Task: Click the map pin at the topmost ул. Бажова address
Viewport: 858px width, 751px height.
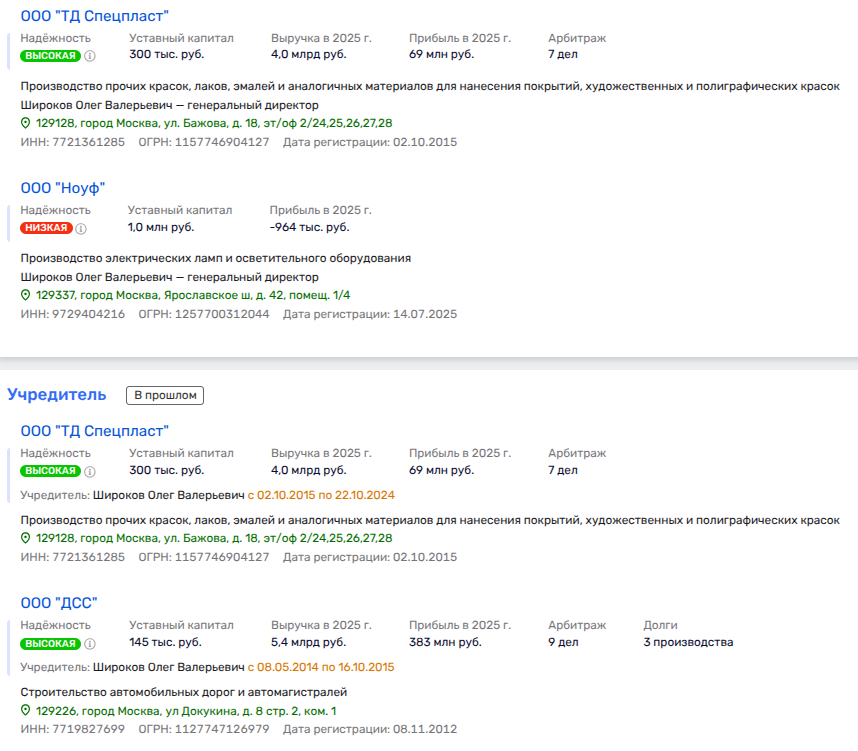Action: point(26,123)
